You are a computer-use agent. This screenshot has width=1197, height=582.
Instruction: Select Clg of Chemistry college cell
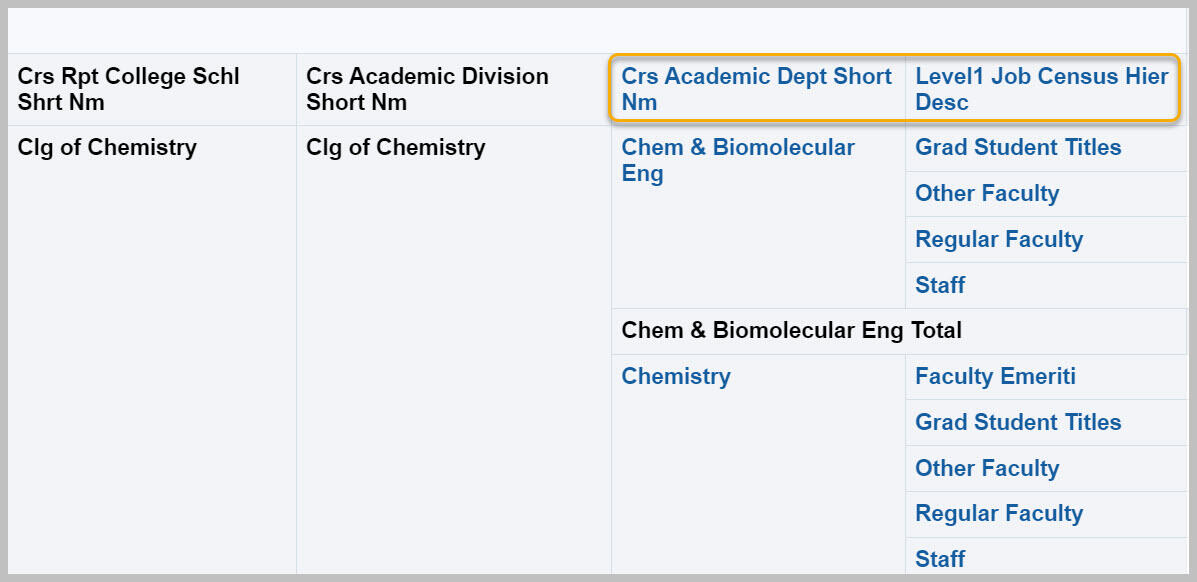(152, 350)
